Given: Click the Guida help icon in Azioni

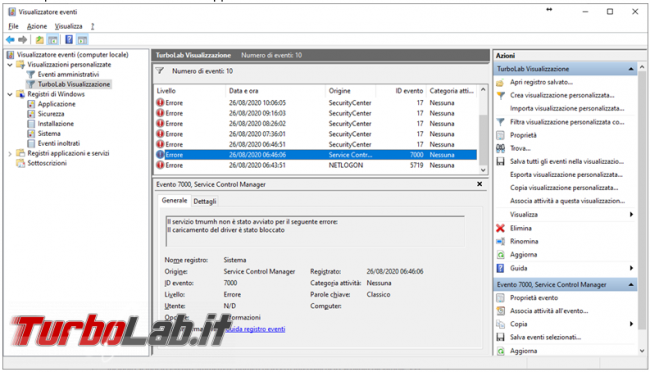Looking at the screenshot, I should (x=500, y=268).
